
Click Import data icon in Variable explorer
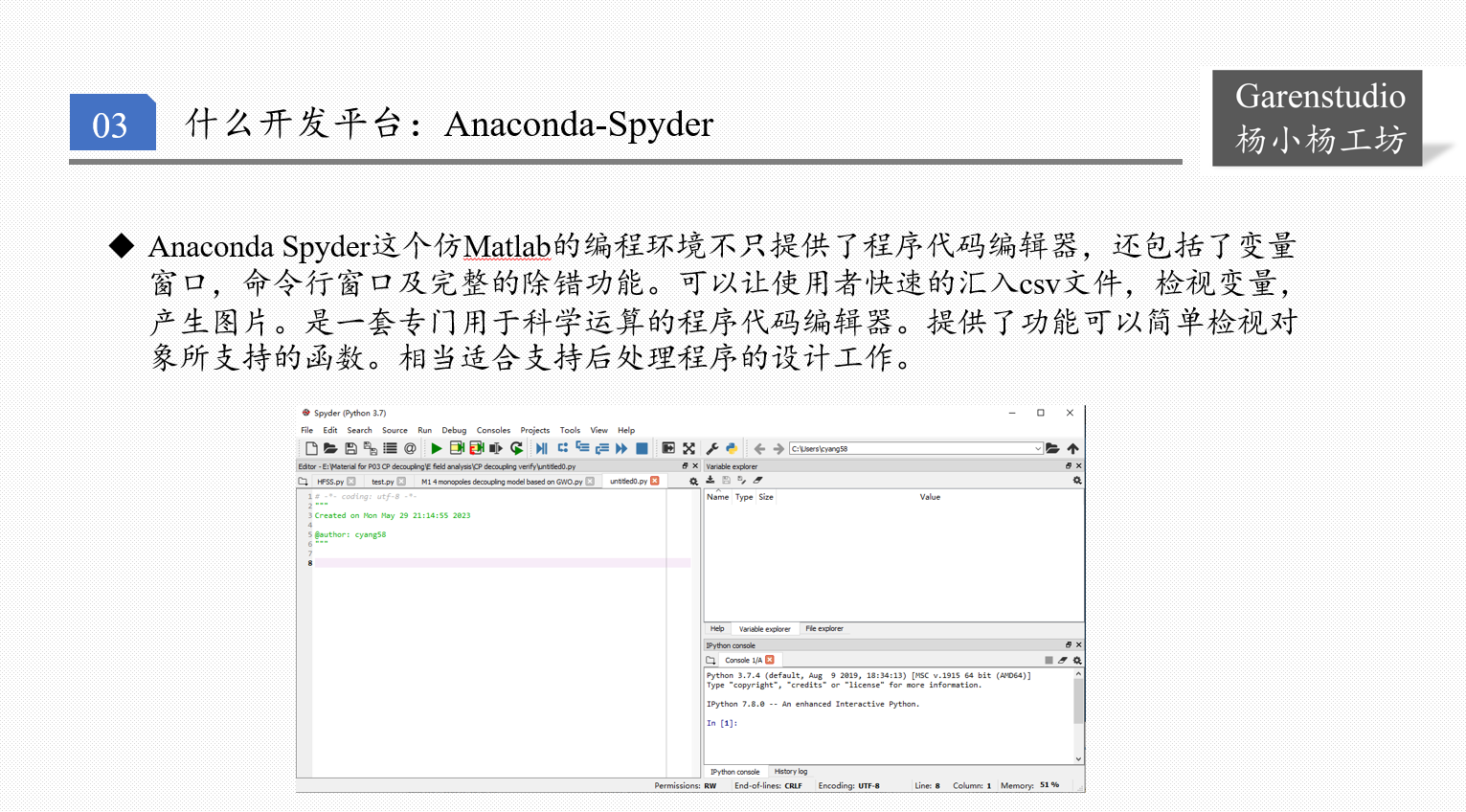(710, 480)
